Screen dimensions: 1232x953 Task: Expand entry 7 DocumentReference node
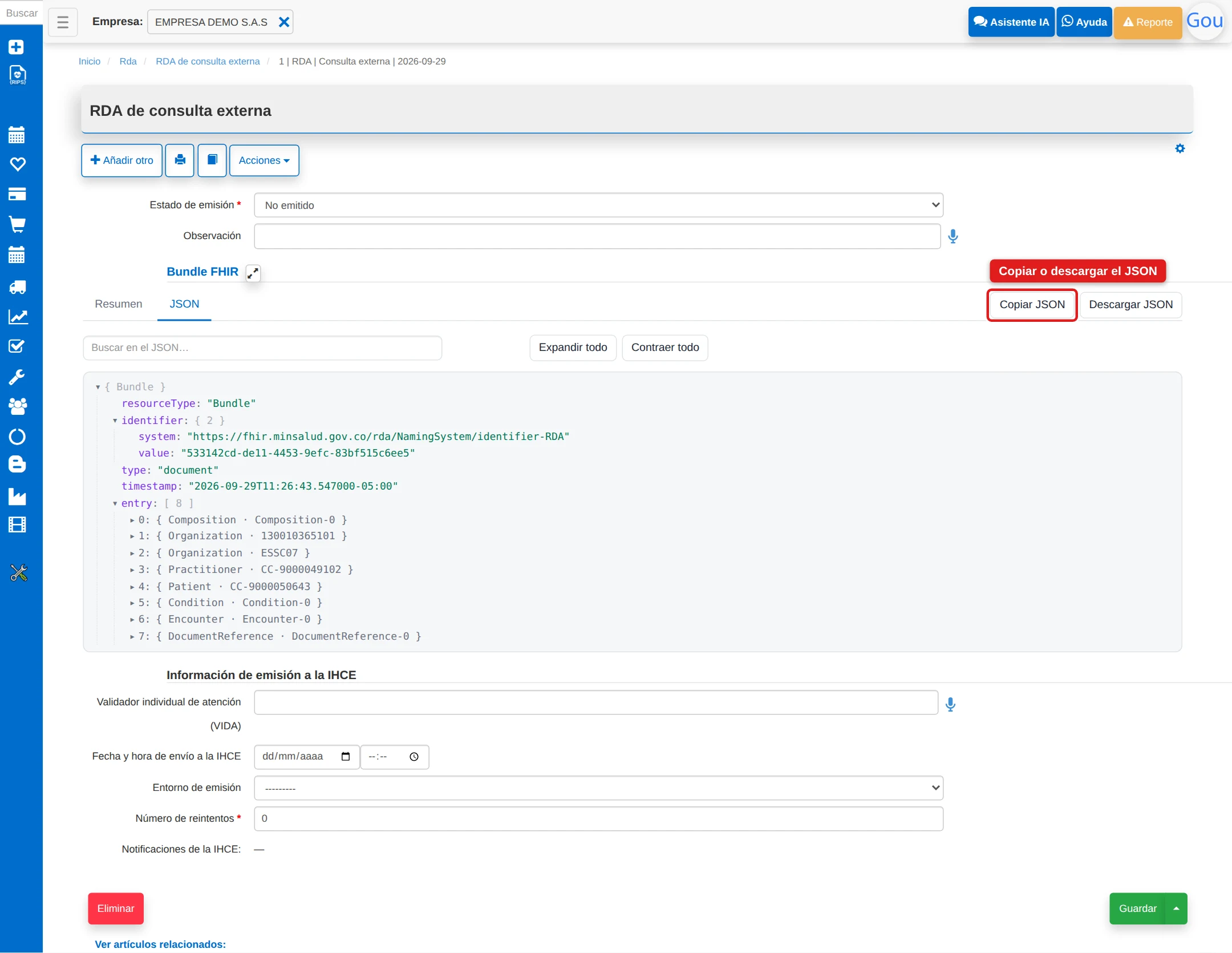click(x=132, y=636)
